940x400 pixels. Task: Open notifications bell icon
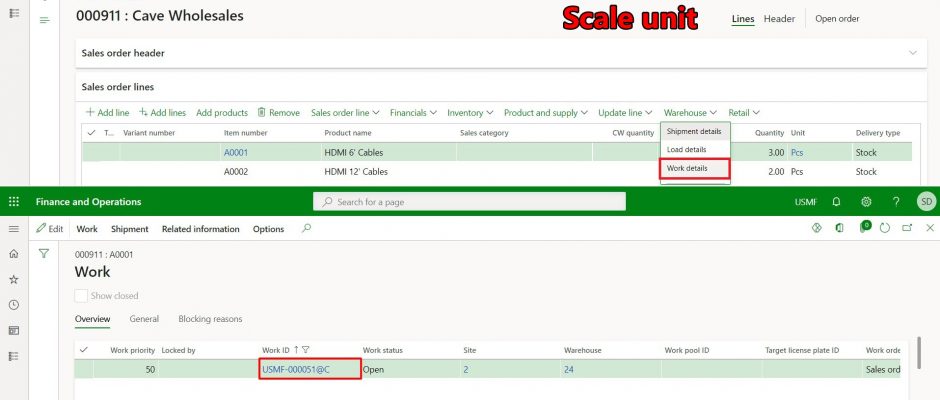836,202
